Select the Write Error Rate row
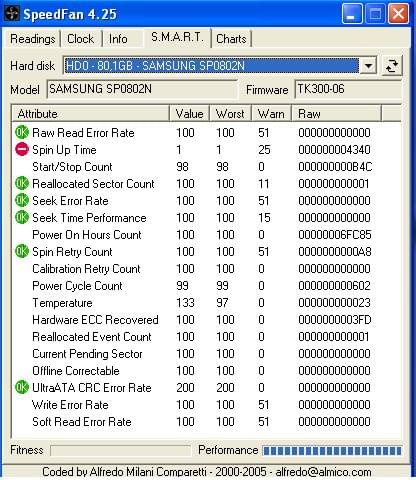This screenshot has height=480, width=416. 206,405
